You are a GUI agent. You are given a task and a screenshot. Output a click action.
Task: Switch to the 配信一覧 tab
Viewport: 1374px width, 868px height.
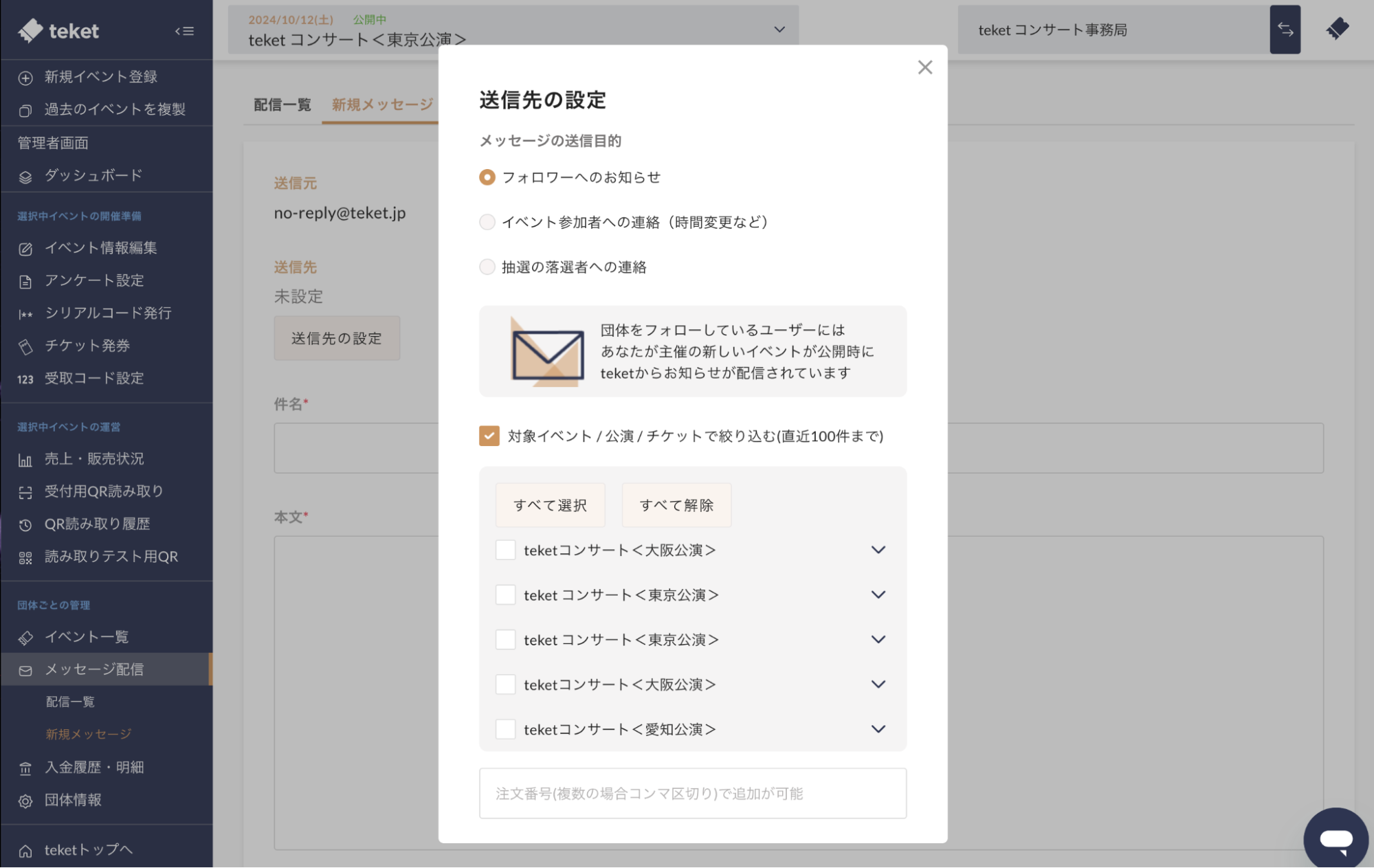point(282,104)
